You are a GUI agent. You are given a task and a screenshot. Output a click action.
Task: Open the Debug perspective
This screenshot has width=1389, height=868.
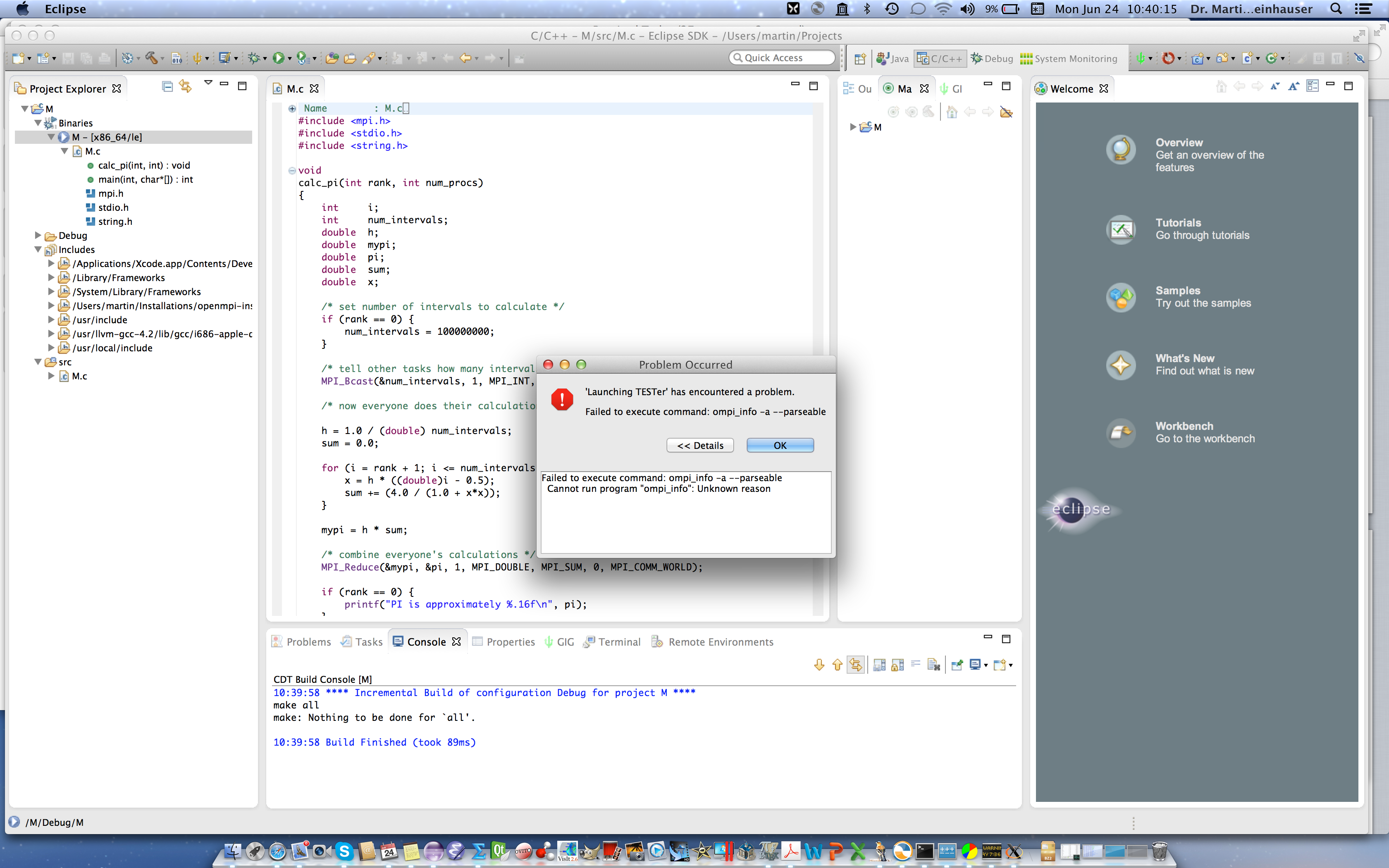click(x=992, y=59)
